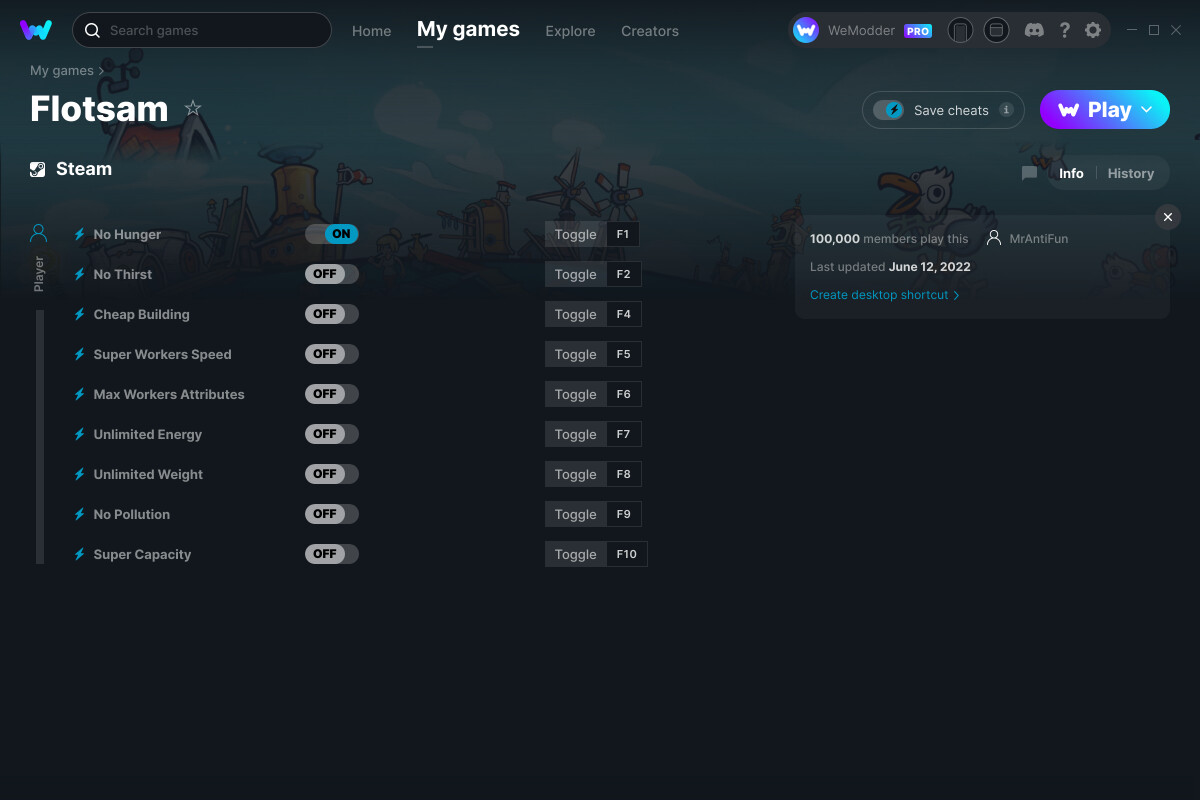The height and width of the screenshot is (800, 1200).
Task: Click the 100,000 members play this text
Action: coord(889,239)
